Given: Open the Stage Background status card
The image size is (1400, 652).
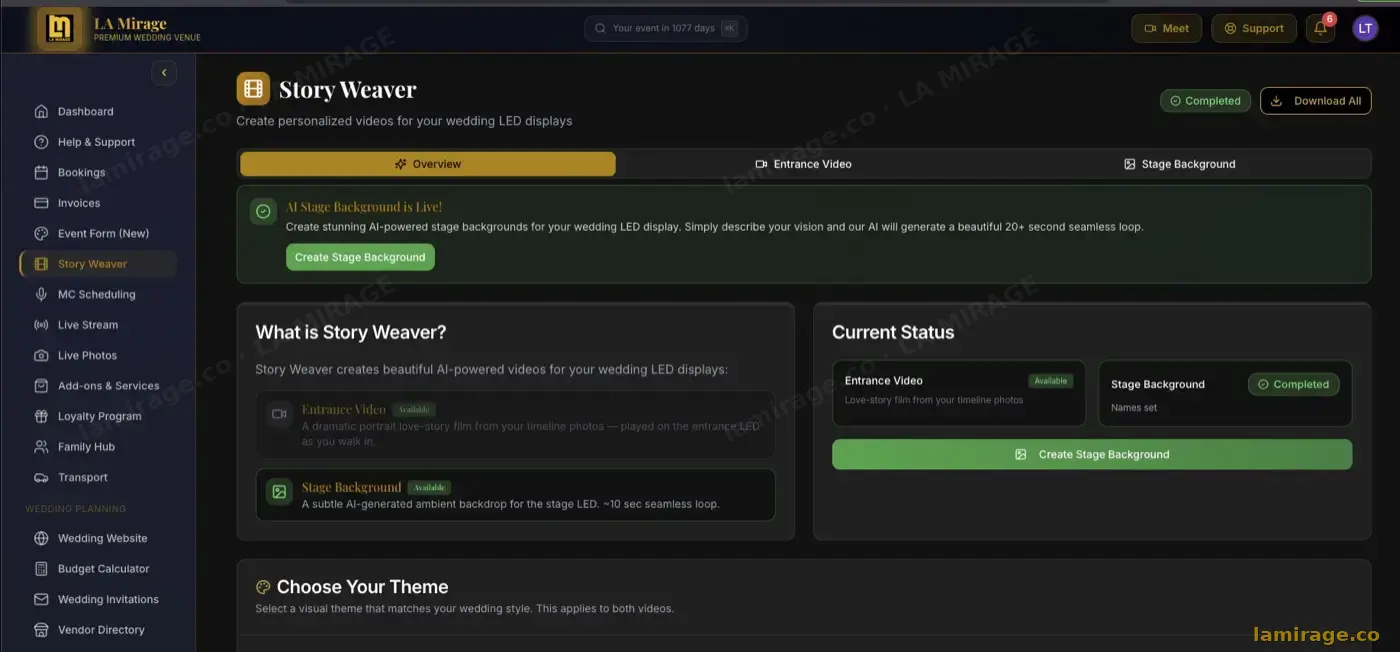Looking at the screenshot, I should pos(1225,393).
